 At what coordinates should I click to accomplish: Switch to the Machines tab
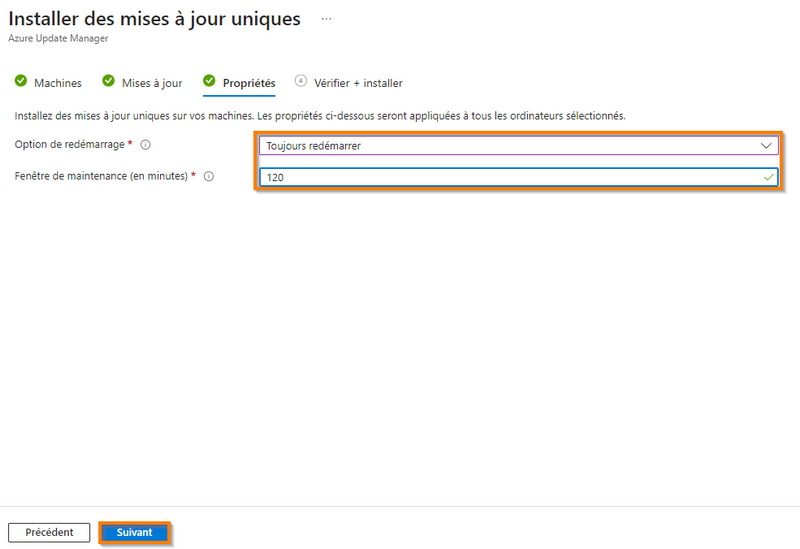click(x=57, y=83)
